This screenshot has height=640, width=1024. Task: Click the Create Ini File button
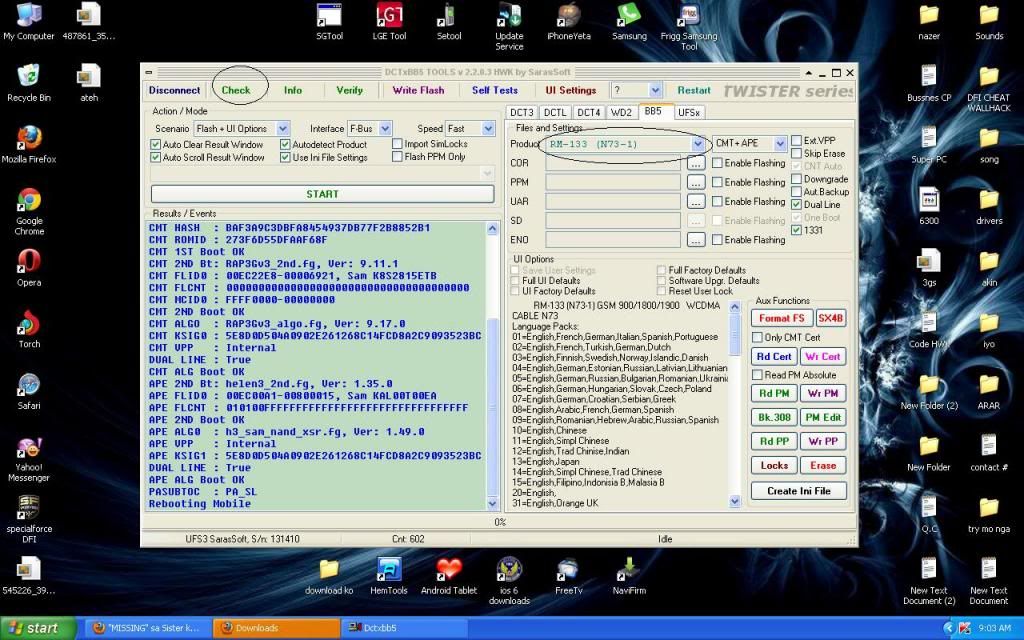point(798,491)
